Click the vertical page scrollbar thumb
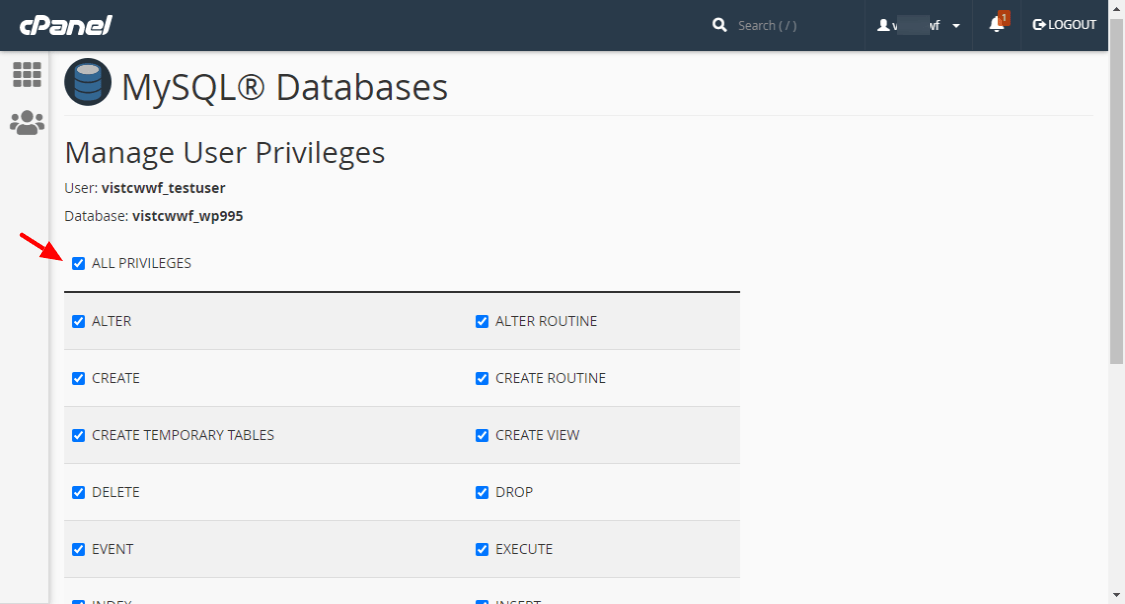Image resolution: width=1125 pixels, height=604 pixels. [1116, 192]
